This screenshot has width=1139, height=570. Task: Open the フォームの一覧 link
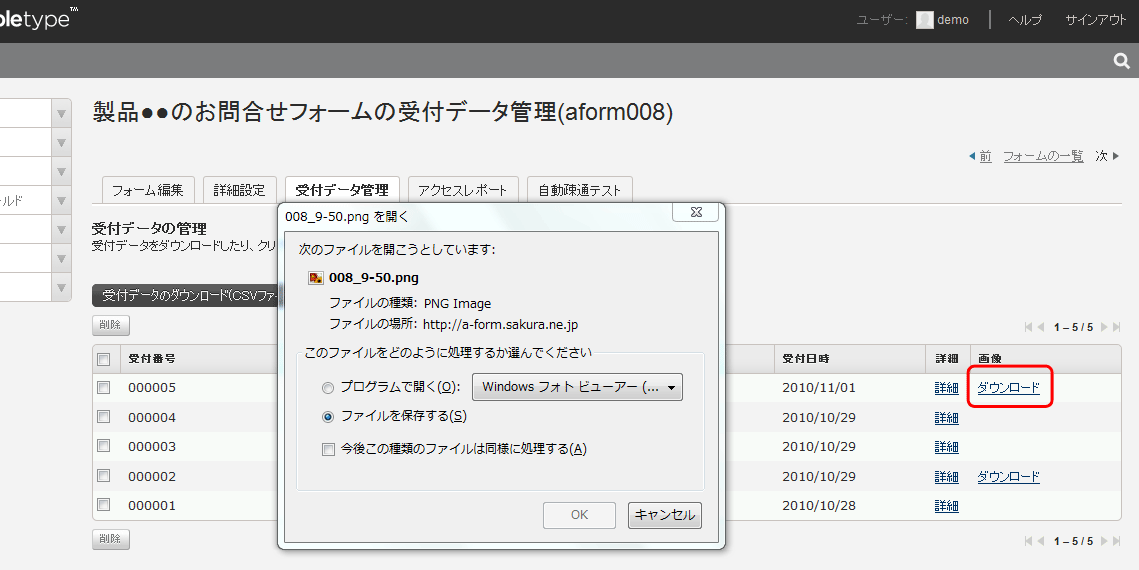pyautogui.click(x=1043, y=156)
